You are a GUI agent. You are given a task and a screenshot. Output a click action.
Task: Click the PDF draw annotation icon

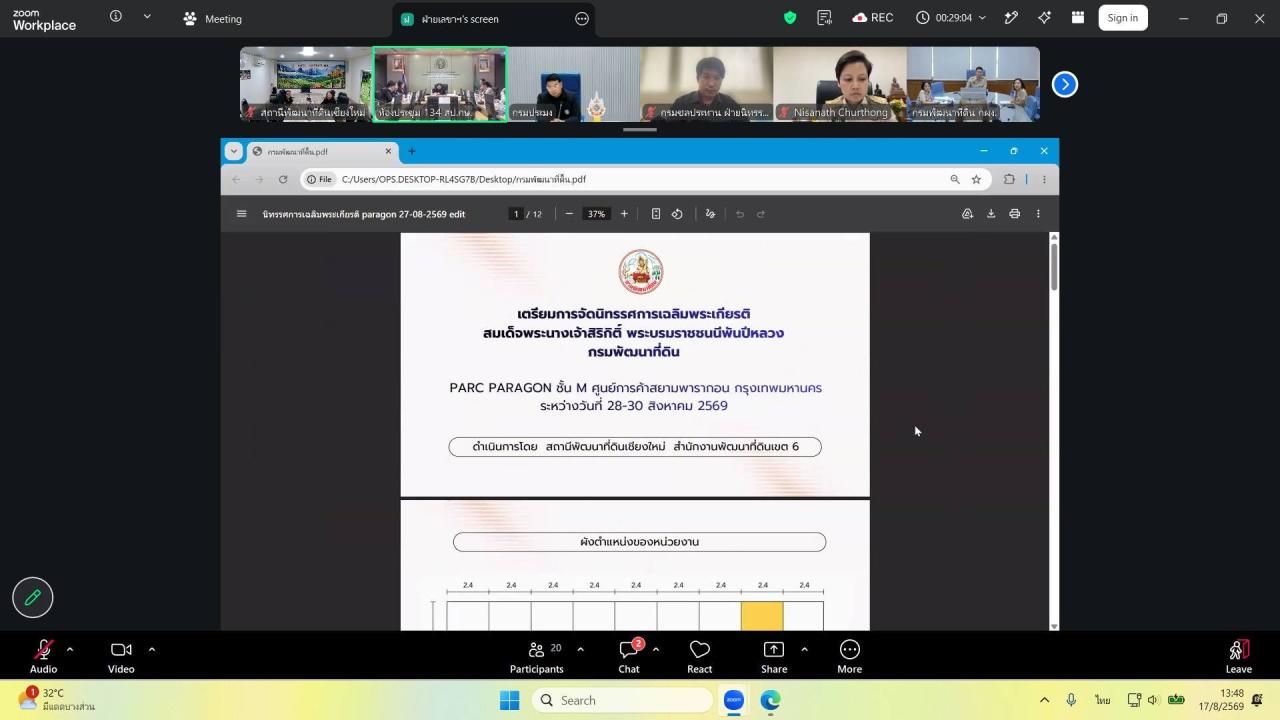[711, 214]
